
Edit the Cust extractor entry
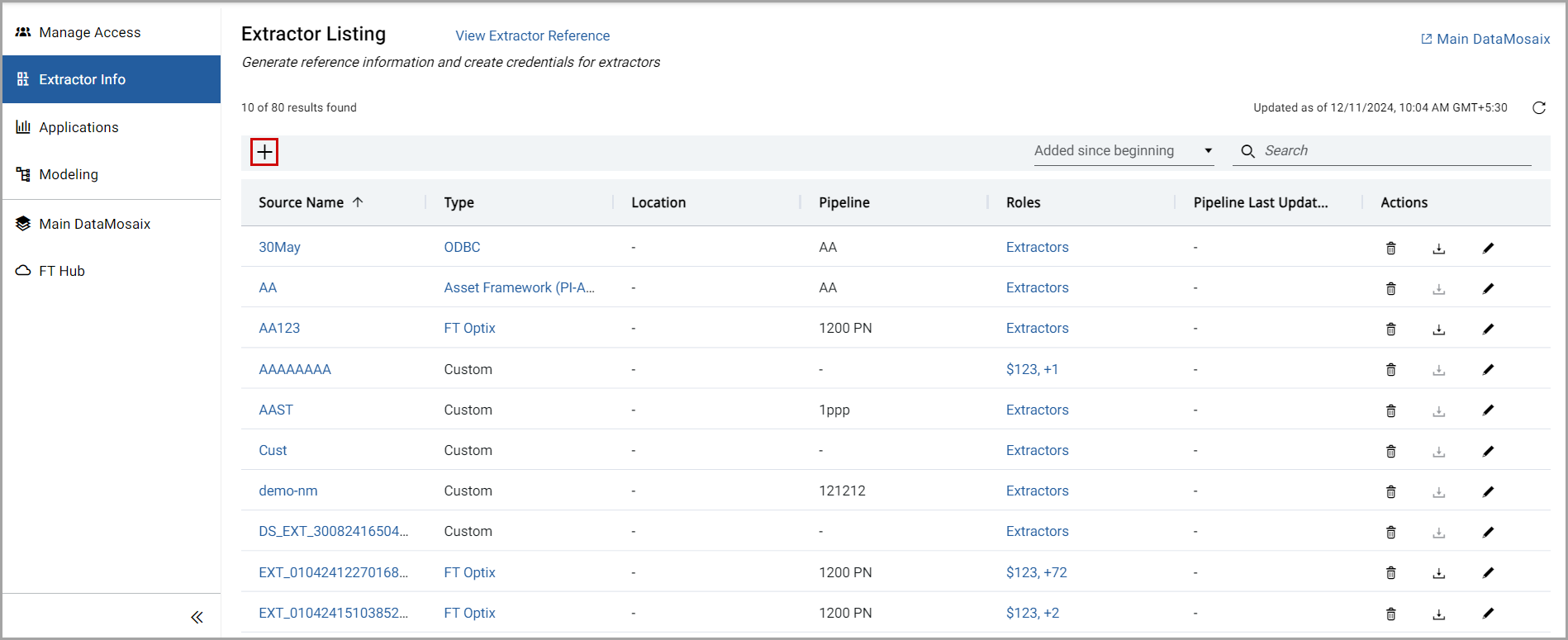pos(1488,451)
